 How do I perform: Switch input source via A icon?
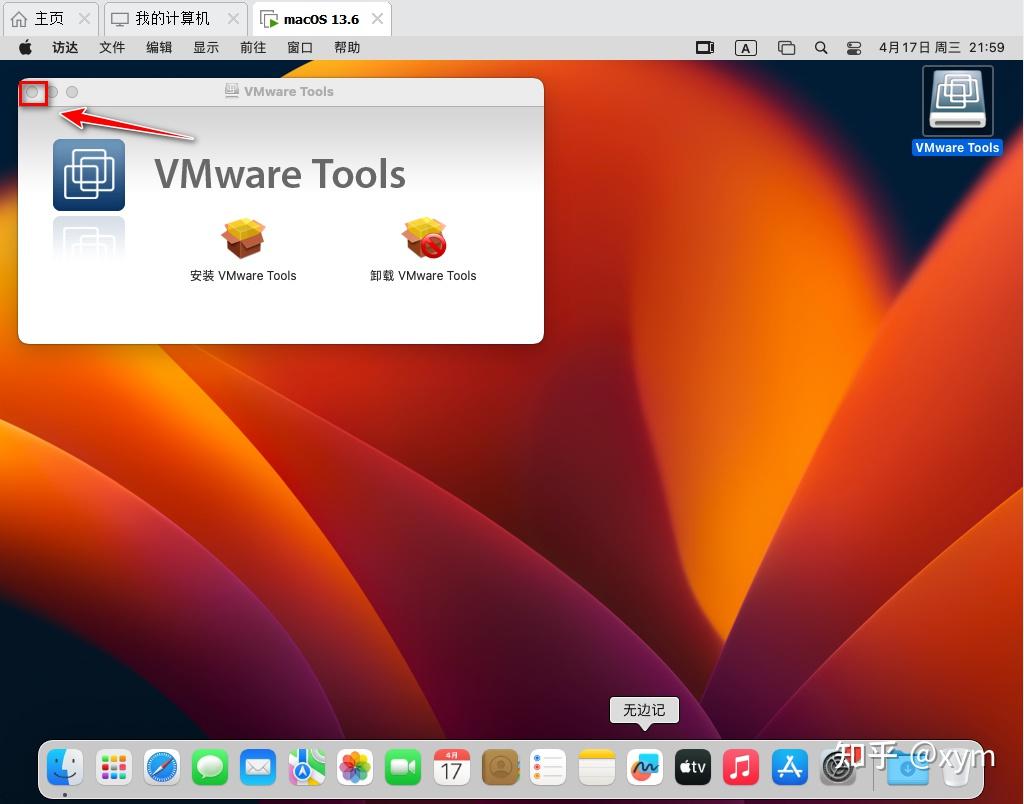point(746,48)
